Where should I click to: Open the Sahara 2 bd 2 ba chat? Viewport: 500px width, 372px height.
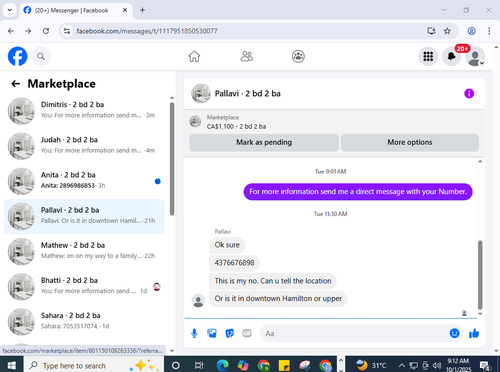84,322
